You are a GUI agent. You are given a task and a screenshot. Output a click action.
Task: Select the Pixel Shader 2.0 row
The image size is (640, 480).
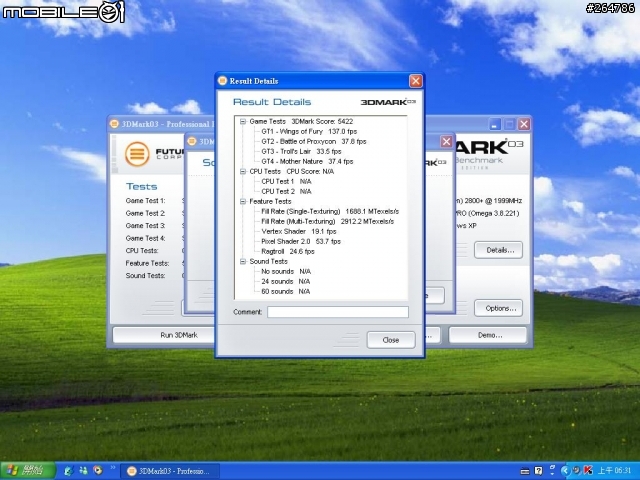(x=301, y=241)
